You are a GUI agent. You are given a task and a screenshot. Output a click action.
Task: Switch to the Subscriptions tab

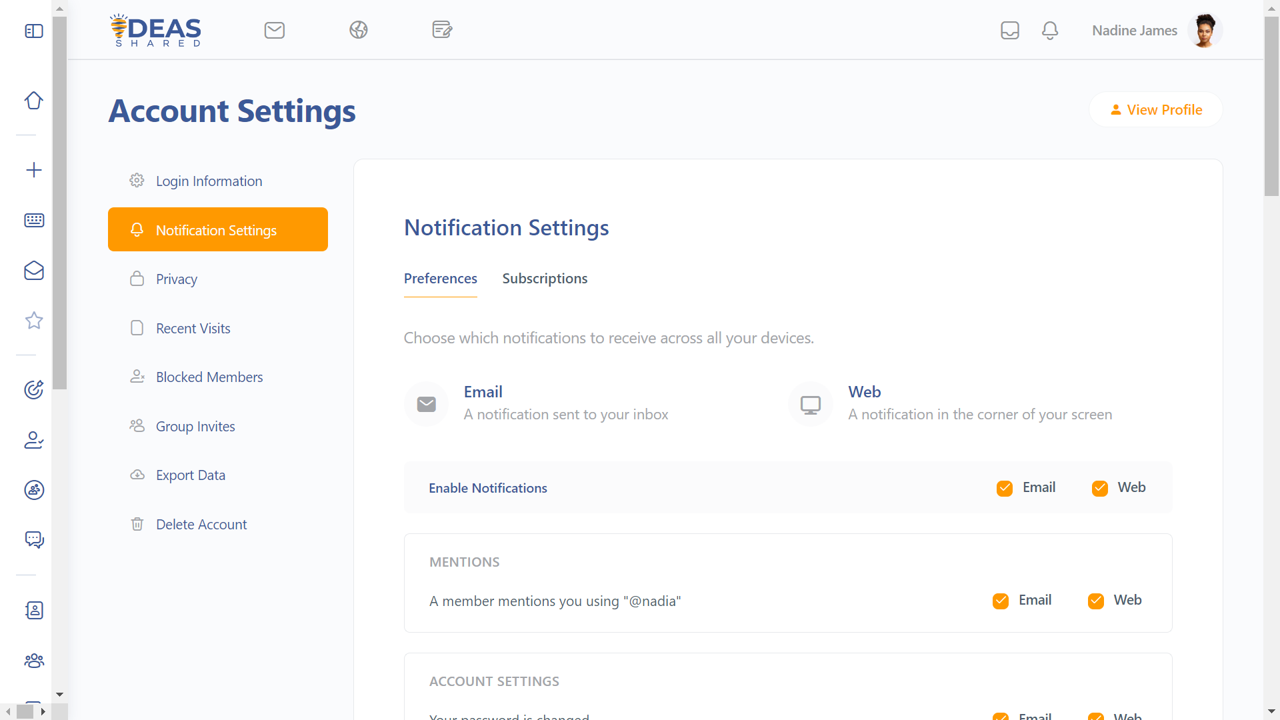coord(545,279)
